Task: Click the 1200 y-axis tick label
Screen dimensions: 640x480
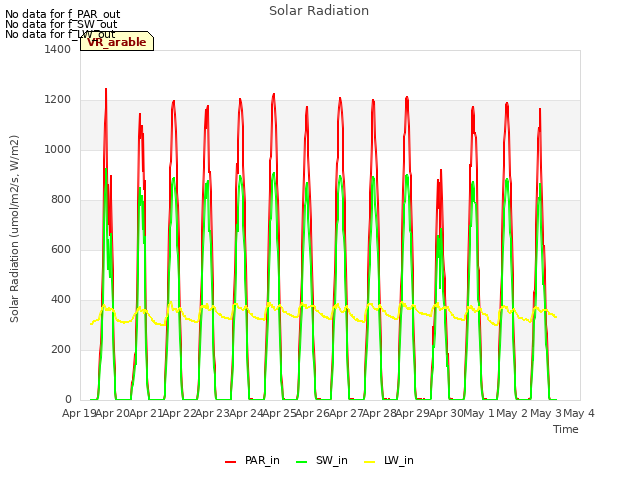Action: pyautogui.click(x=58, y=100)
